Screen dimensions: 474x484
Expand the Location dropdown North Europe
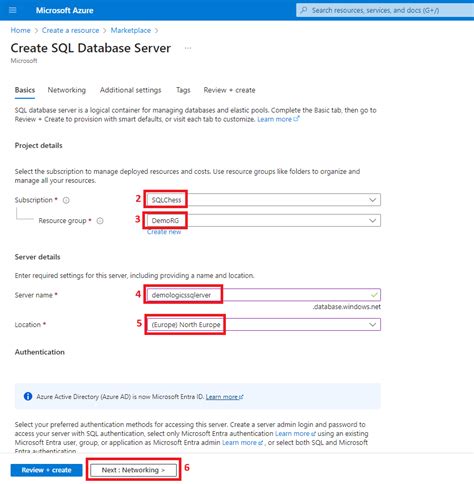point(264,324)
